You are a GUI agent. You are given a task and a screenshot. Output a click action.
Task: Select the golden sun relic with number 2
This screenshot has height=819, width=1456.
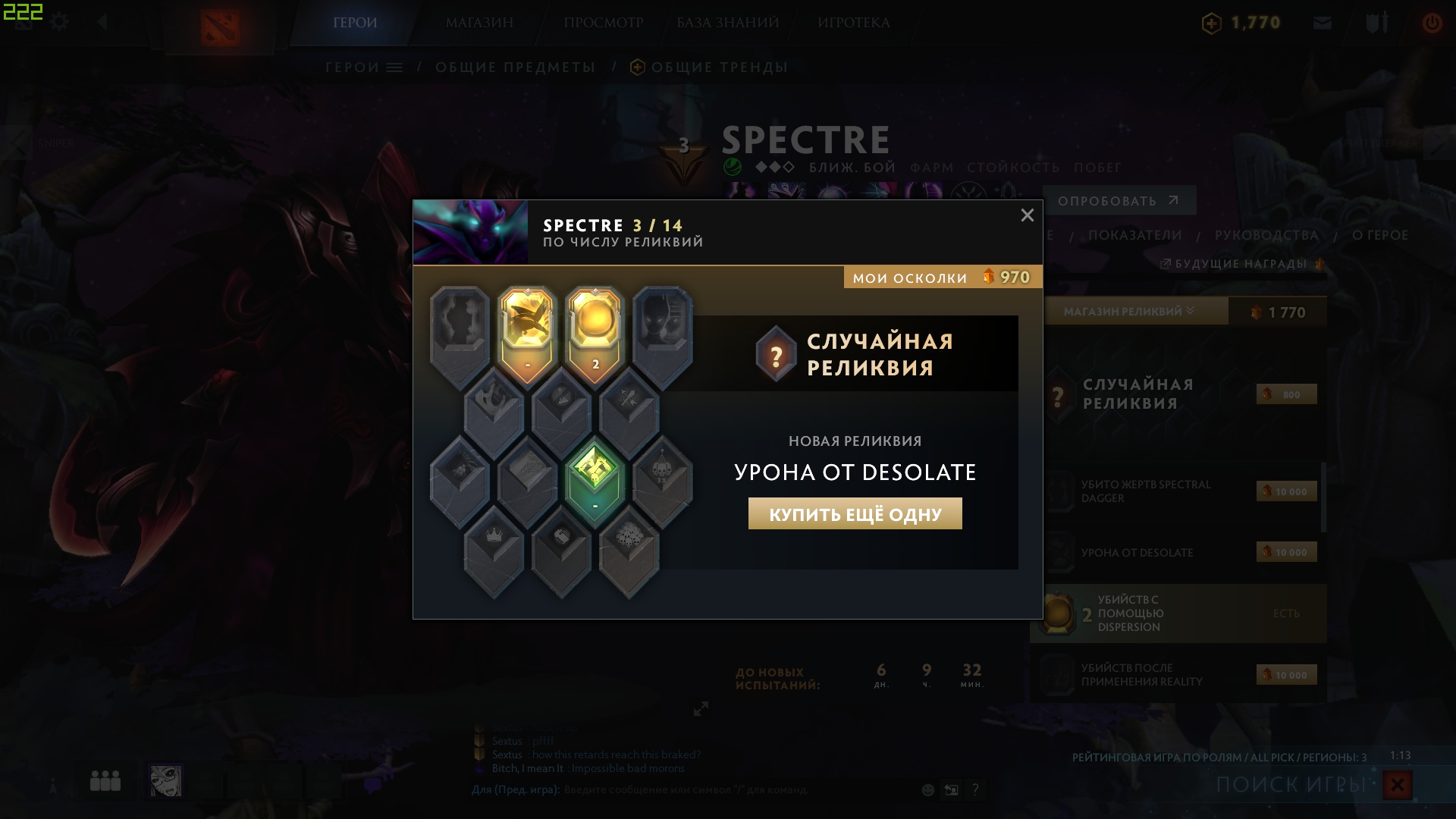pyautogui.click(x=595, y=335)
